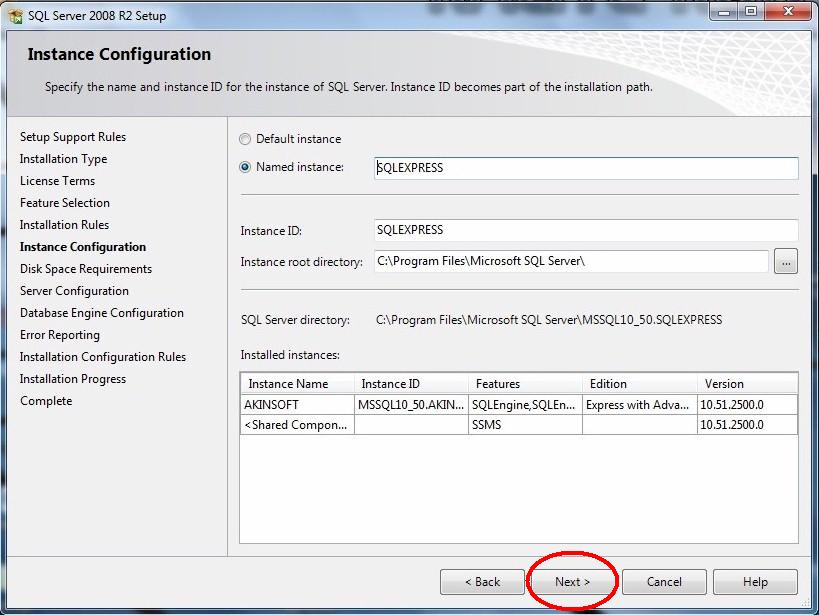Viewport: 819px width, 615px height.
Task: Go to Complete step
Action: (46, 401)
